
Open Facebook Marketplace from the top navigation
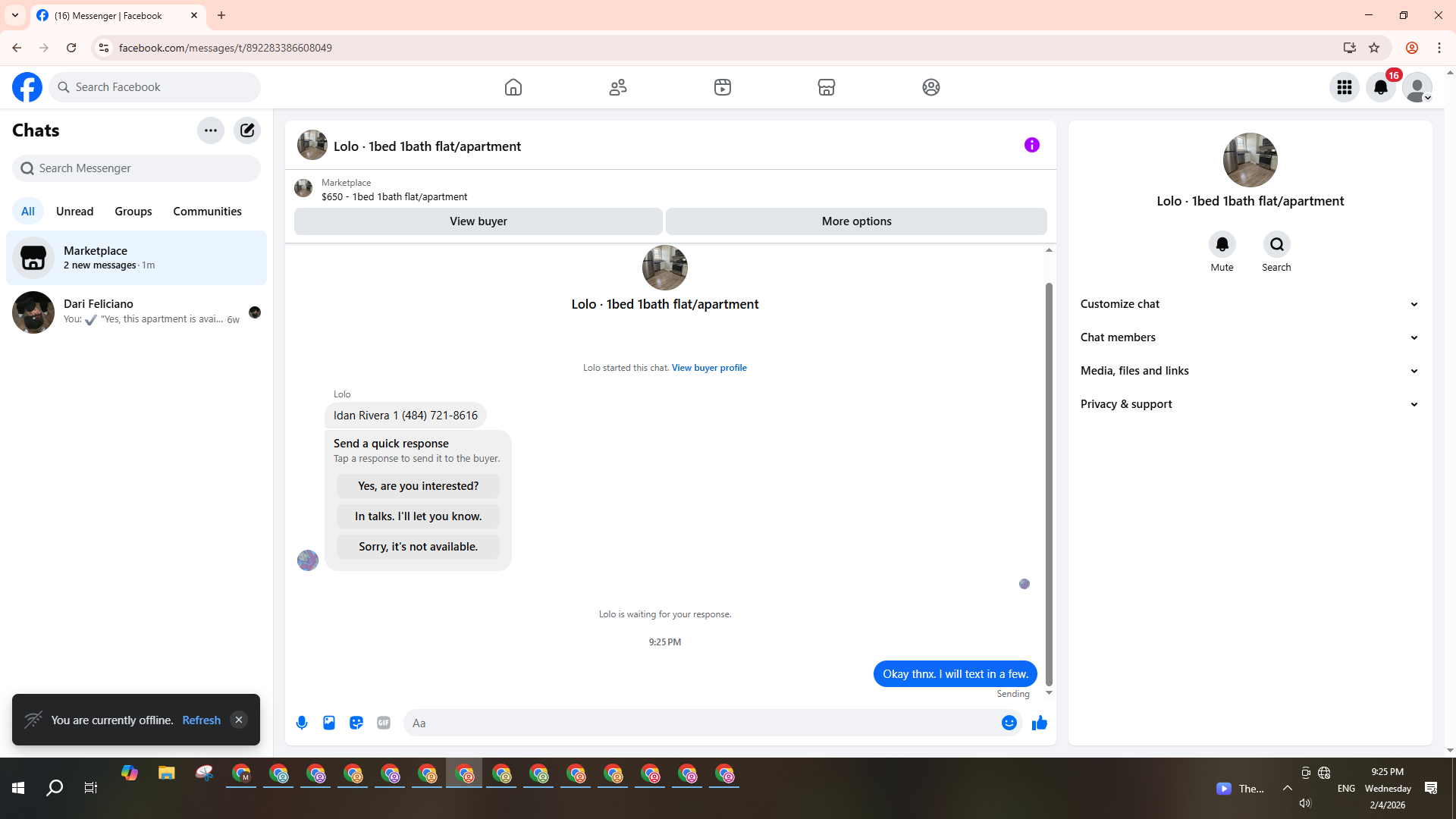coord(827,87)
